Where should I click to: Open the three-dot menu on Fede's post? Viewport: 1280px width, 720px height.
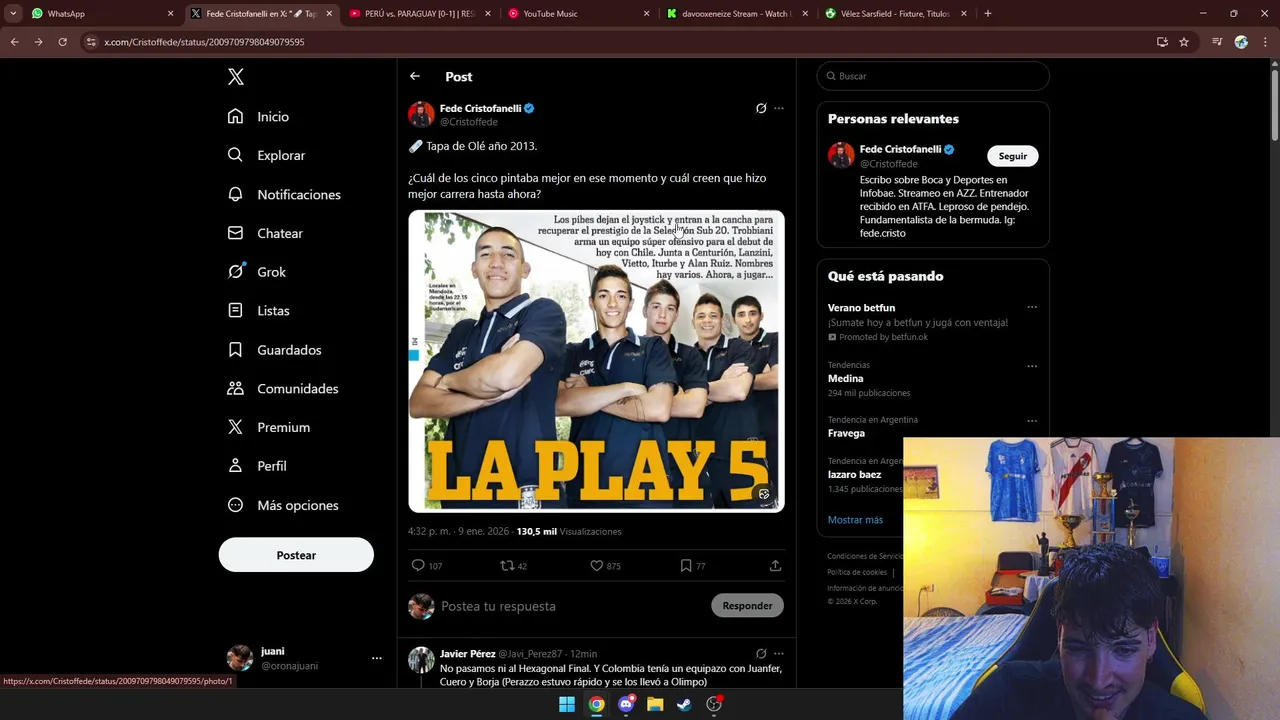pos(779,108)
